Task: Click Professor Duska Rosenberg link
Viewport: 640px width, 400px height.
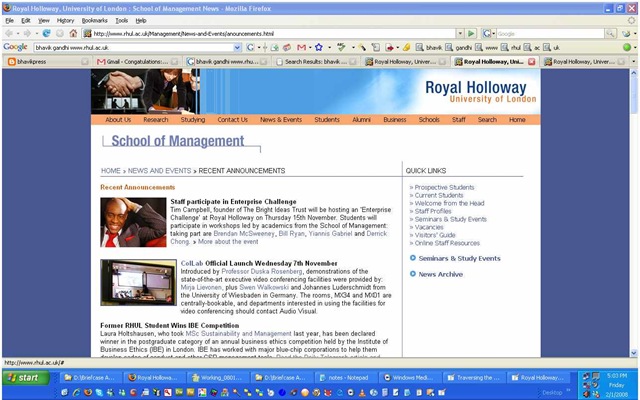Action: point(262,271)
